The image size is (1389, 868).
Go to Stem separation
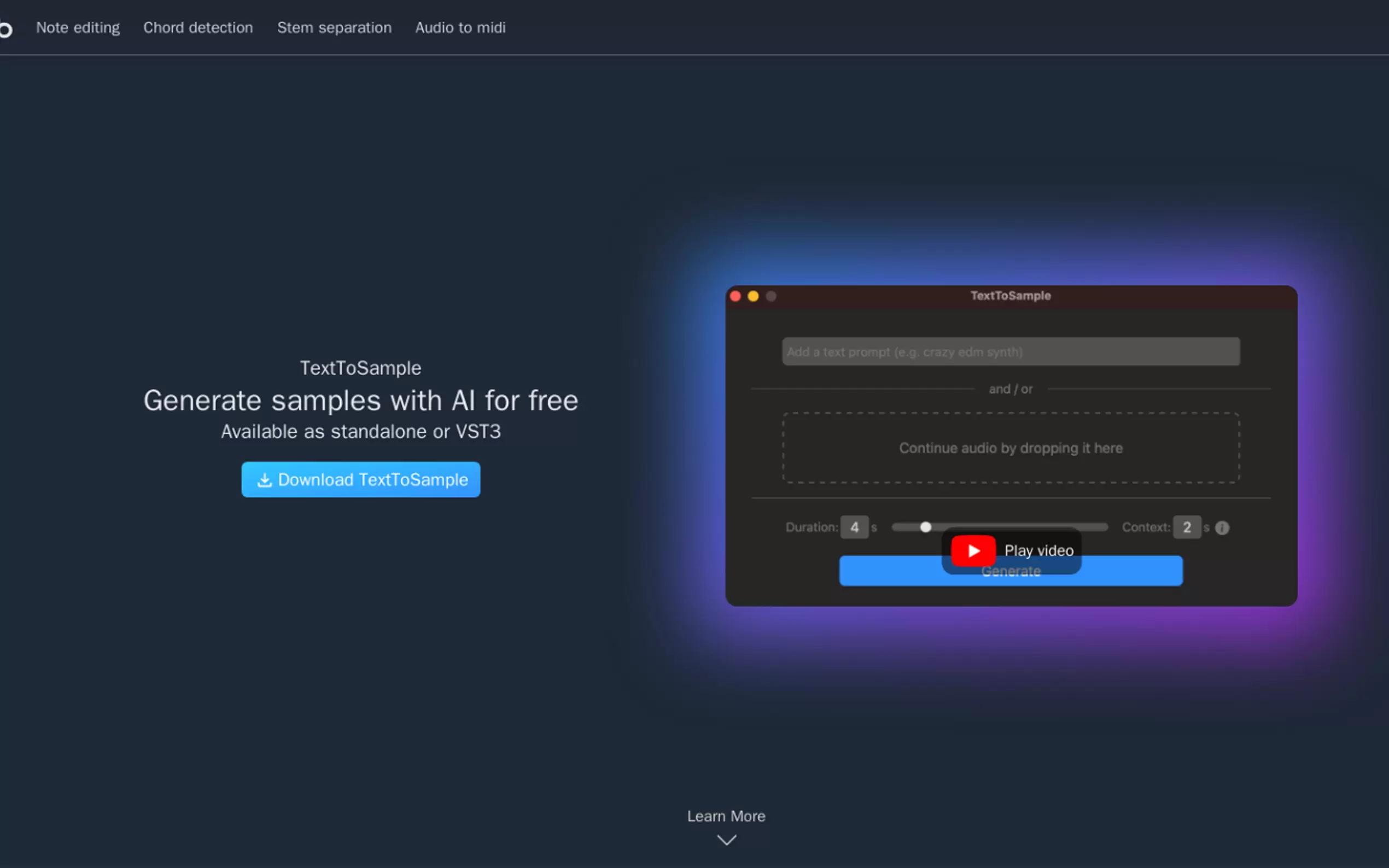(334, 27)
